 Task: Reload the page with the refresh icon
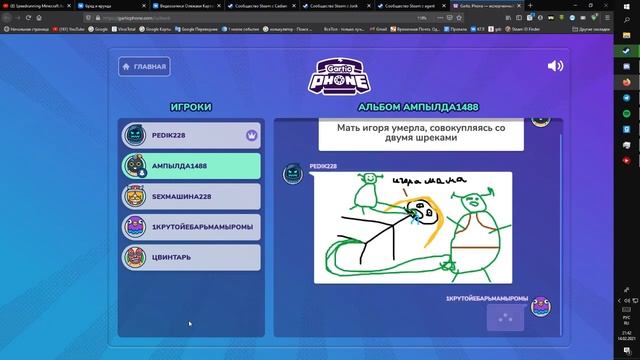[x=28, y=18]
